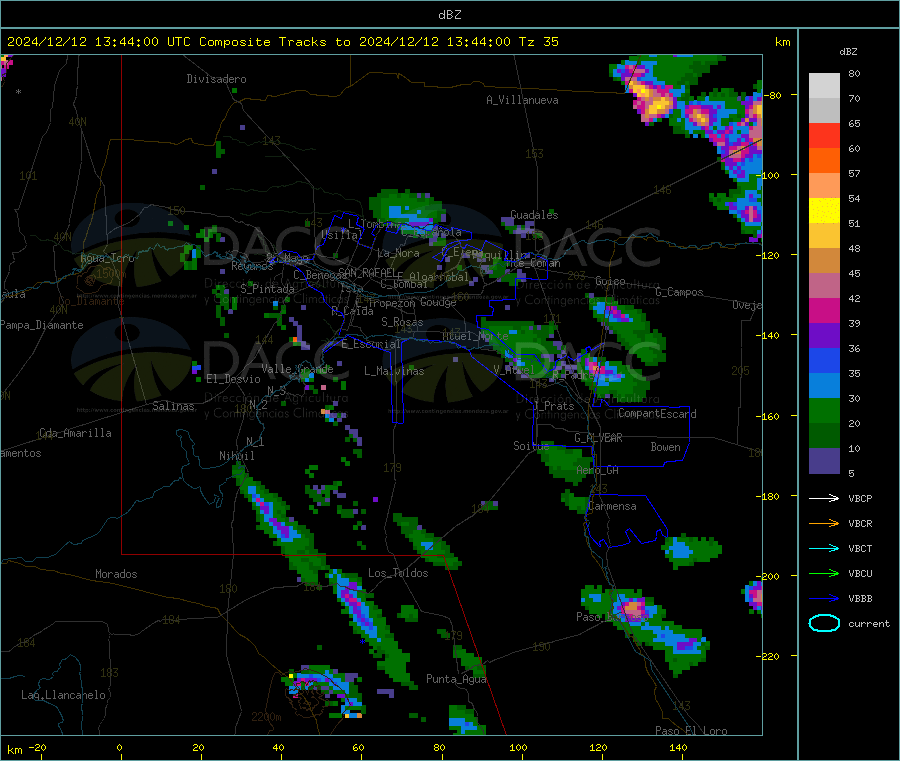
Task: Click the Valle_Grande map label
Action: (x=297, y=369)
